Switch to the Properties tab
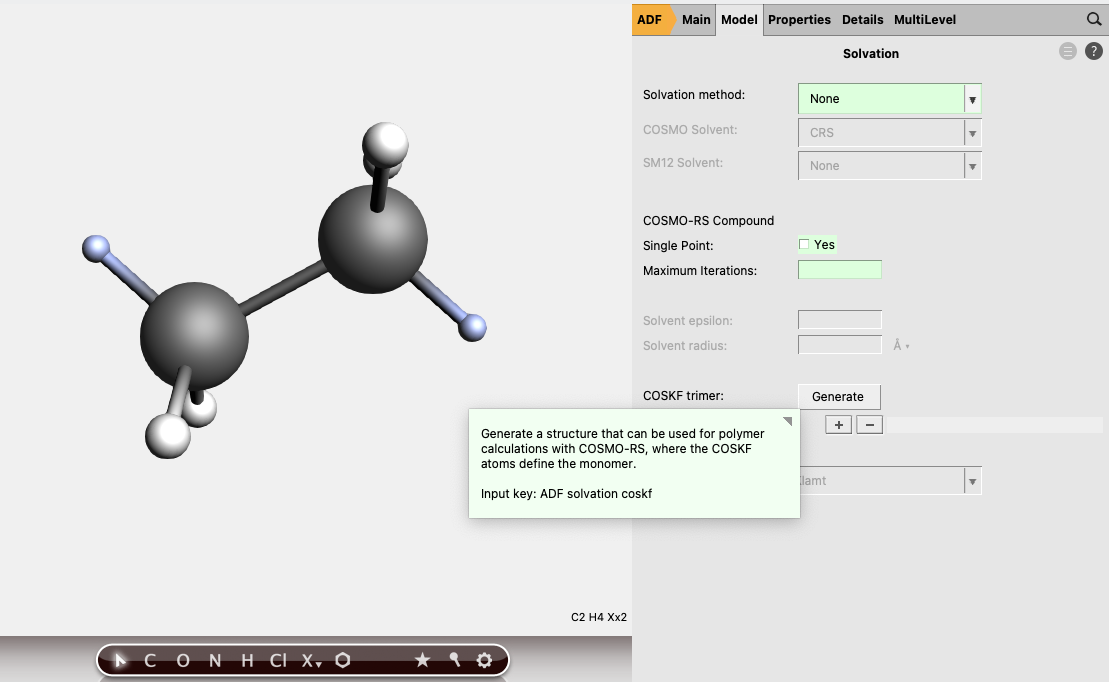This screenshot has width=1109, height=682. point(799,19)
